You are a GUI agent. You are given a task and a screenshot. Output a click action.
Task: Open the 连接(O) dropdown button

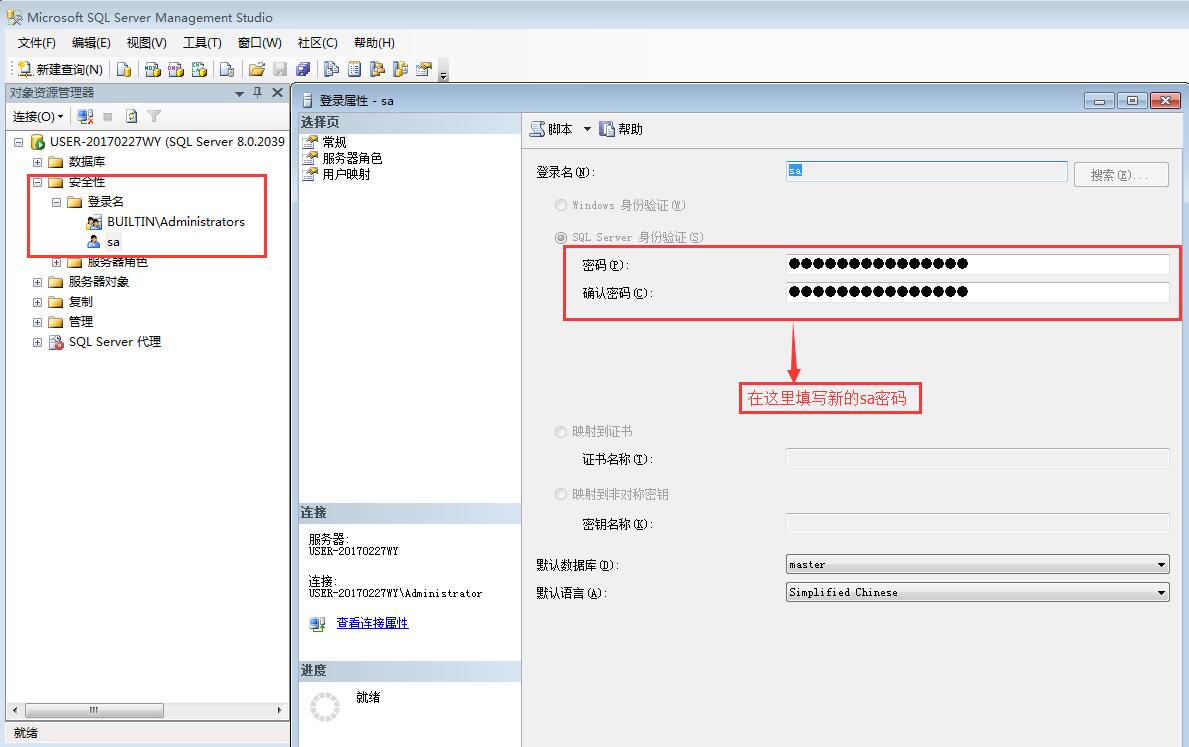[38, 117]
